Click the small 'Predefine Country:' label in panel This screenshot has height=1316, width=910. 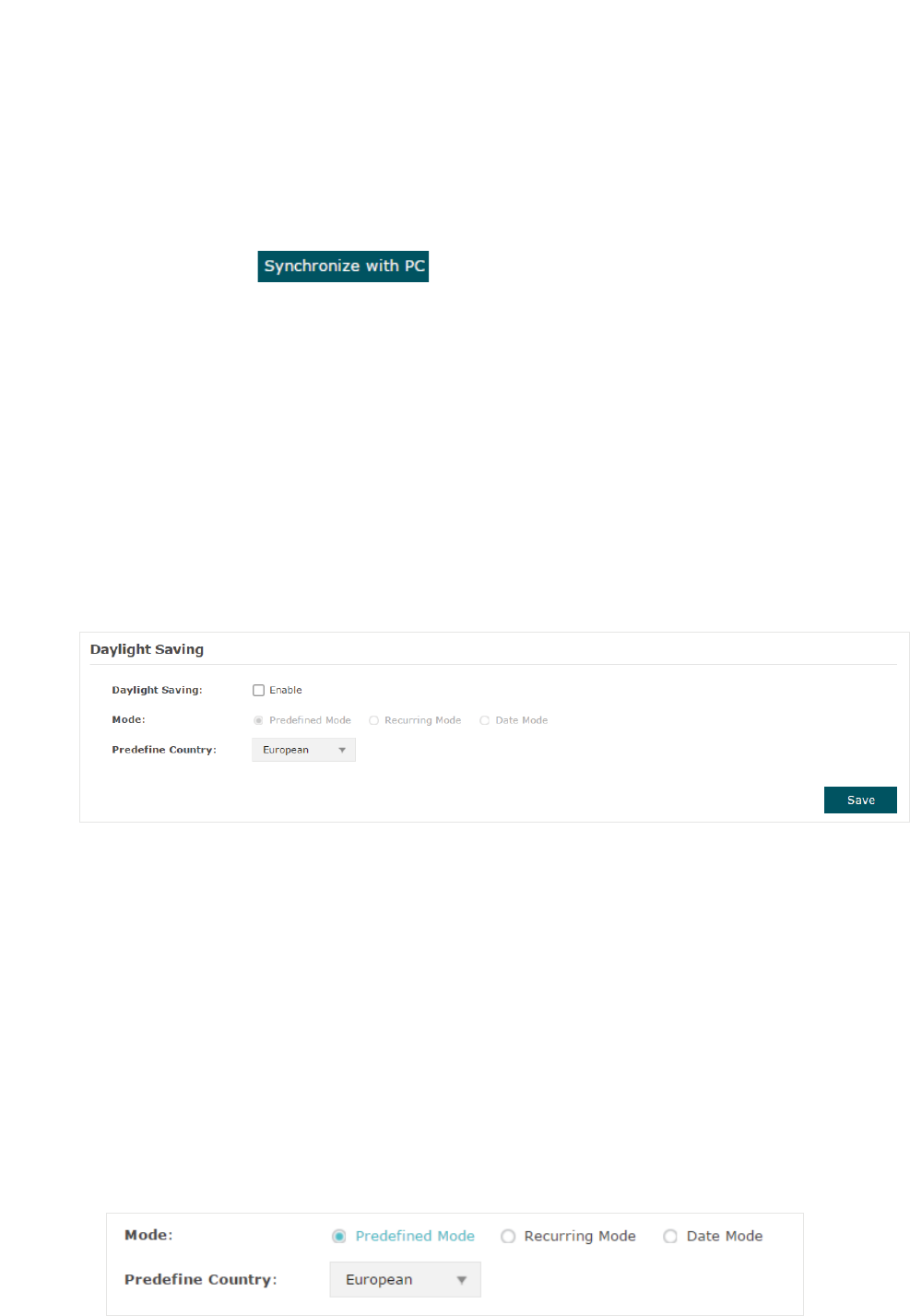click(x=164, y=750)
